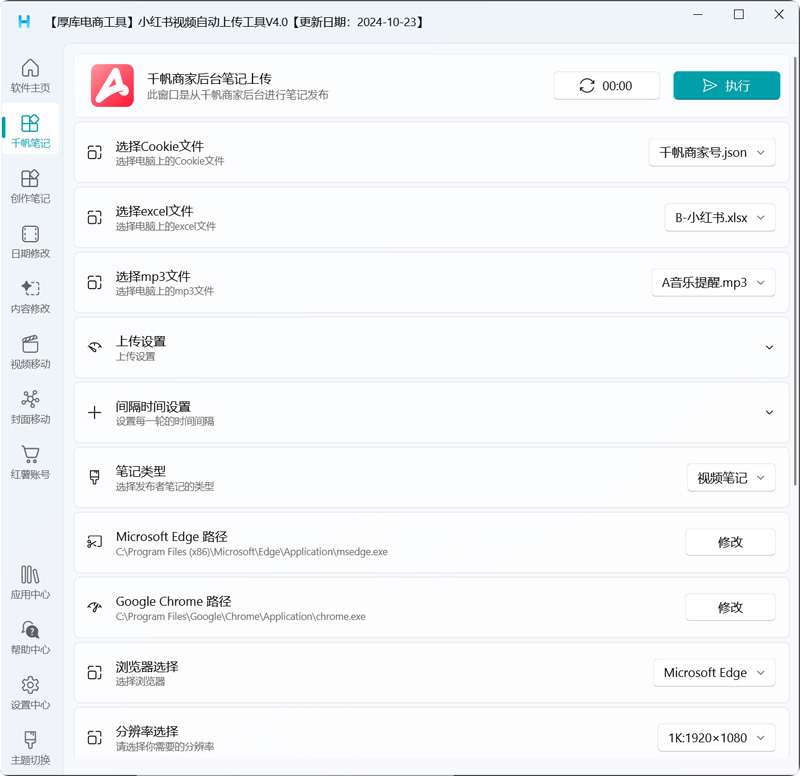Open 设置中心 gear icon
Image resolution: width=800 pixels, height=776 pixels.
[30, 685]
